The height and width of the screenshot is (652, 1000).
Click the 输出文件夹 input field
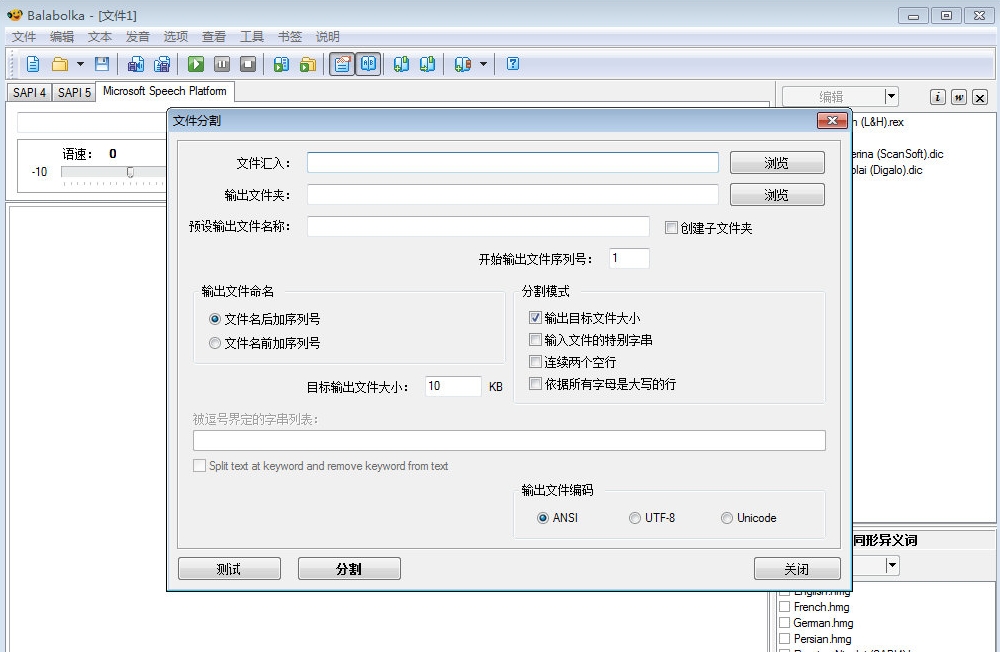point(513,195)
